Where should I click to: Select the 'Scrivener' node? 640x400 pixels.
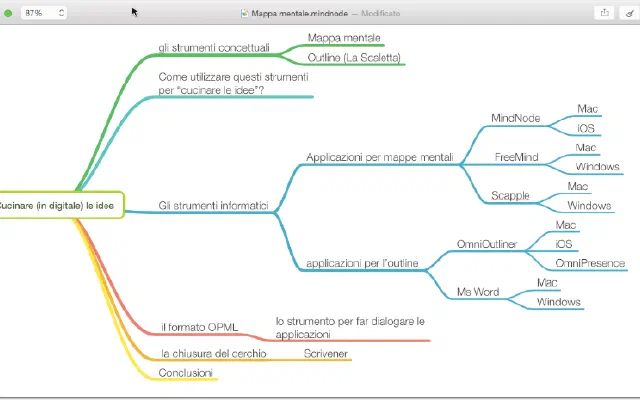click(x=326, y=353)
